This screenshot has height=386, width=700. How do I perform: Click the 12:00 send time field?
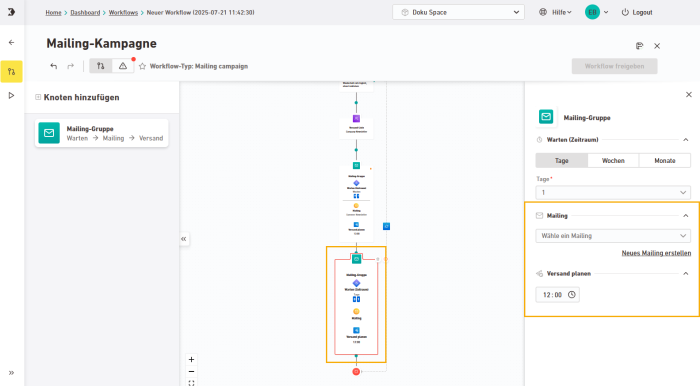(x=558, y=295)
